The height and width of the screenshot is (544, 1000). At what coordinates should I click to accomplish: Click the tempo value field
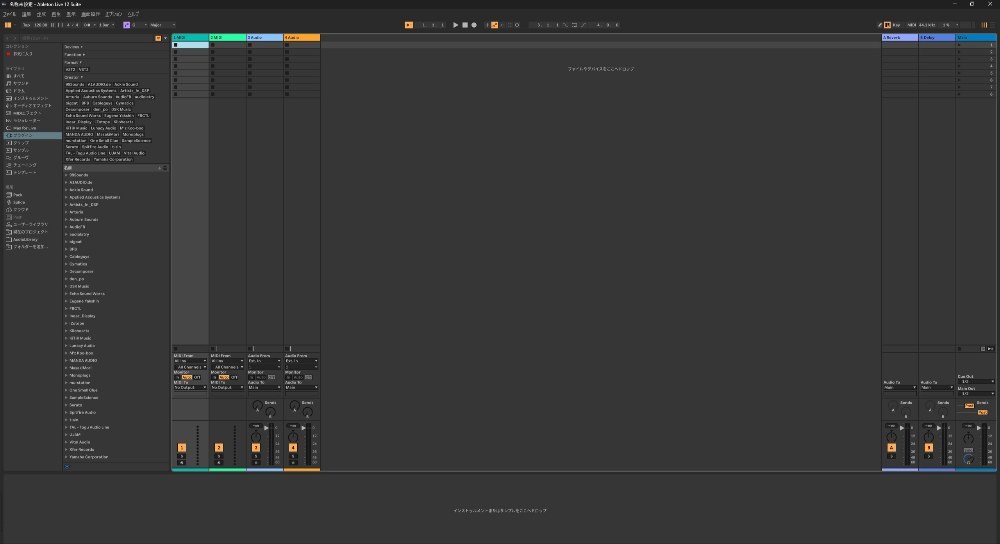pos(40,25)
